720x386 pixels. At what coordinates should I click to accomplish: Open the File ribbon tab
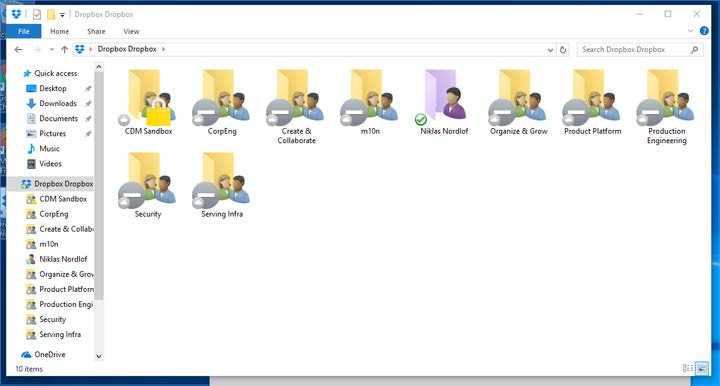coord(24,31)
